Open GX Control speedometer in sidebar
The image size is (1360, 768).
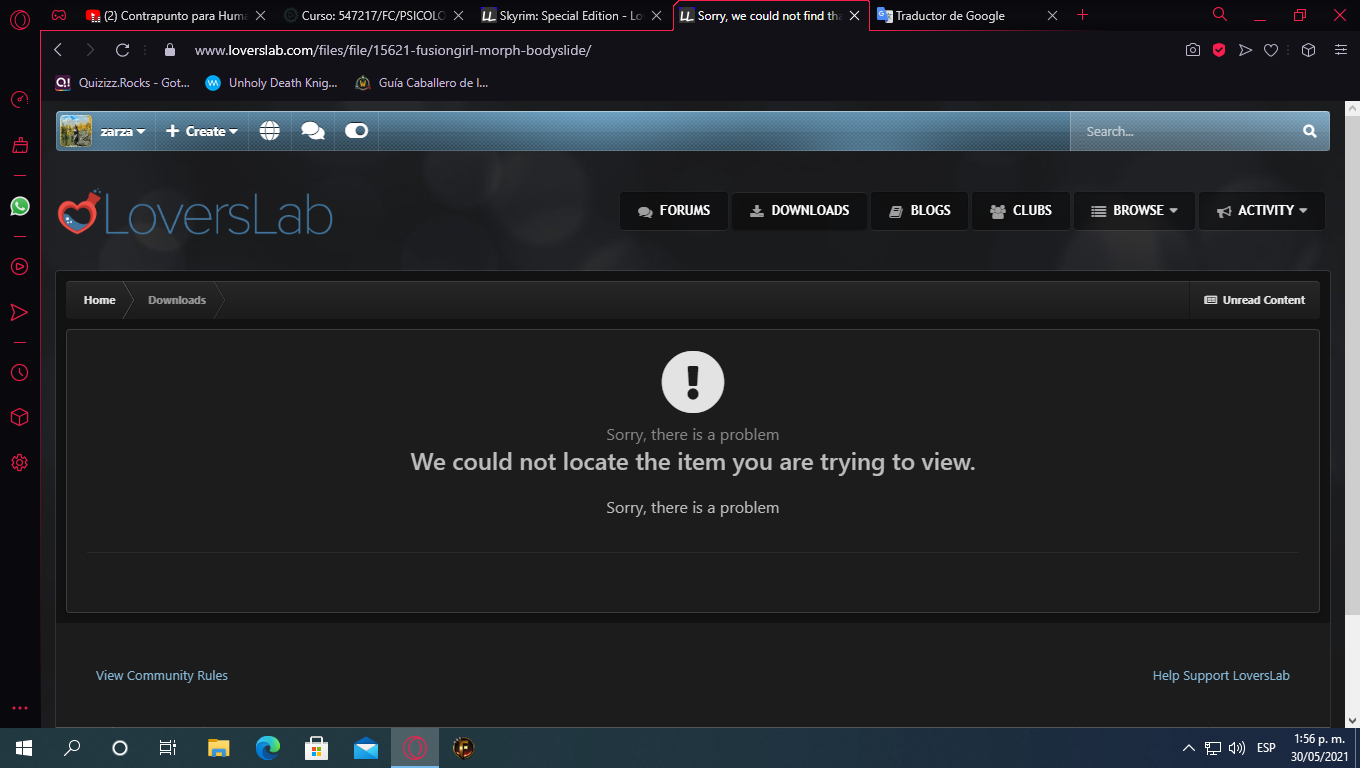tap(19, 100)
